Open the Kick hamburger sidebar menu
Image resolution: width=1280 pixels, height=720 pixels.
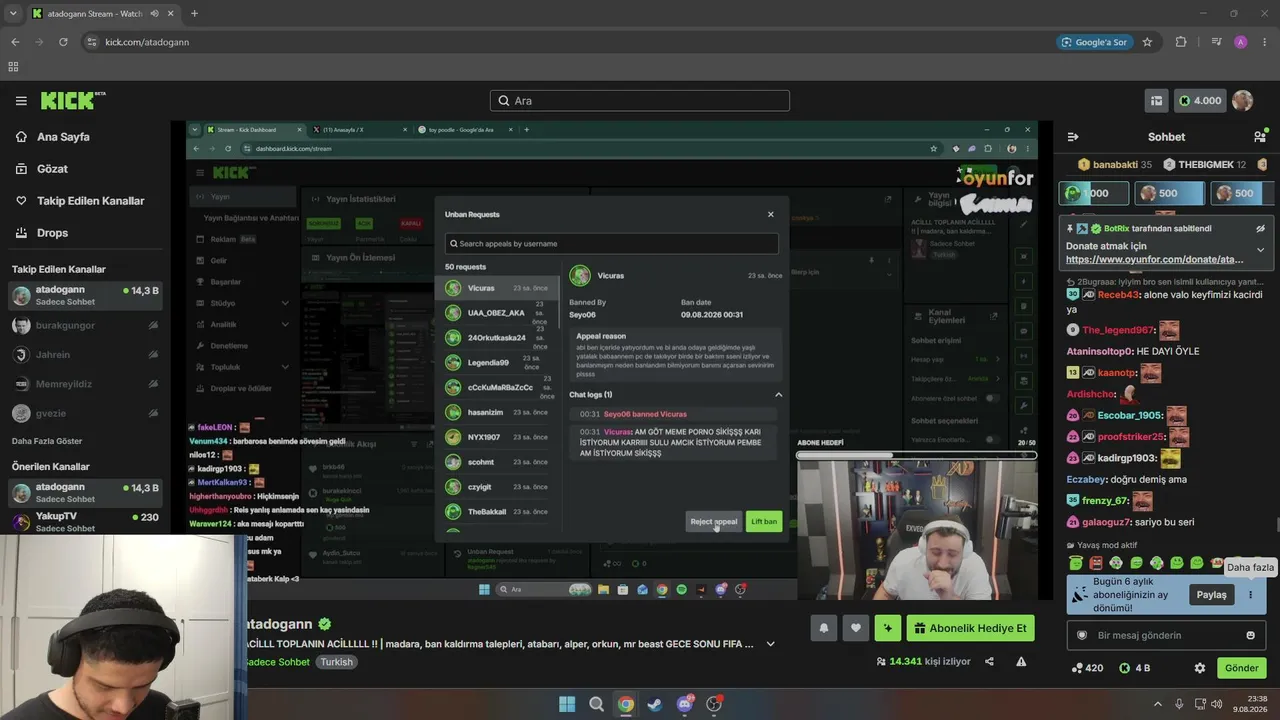coord(21,101)
